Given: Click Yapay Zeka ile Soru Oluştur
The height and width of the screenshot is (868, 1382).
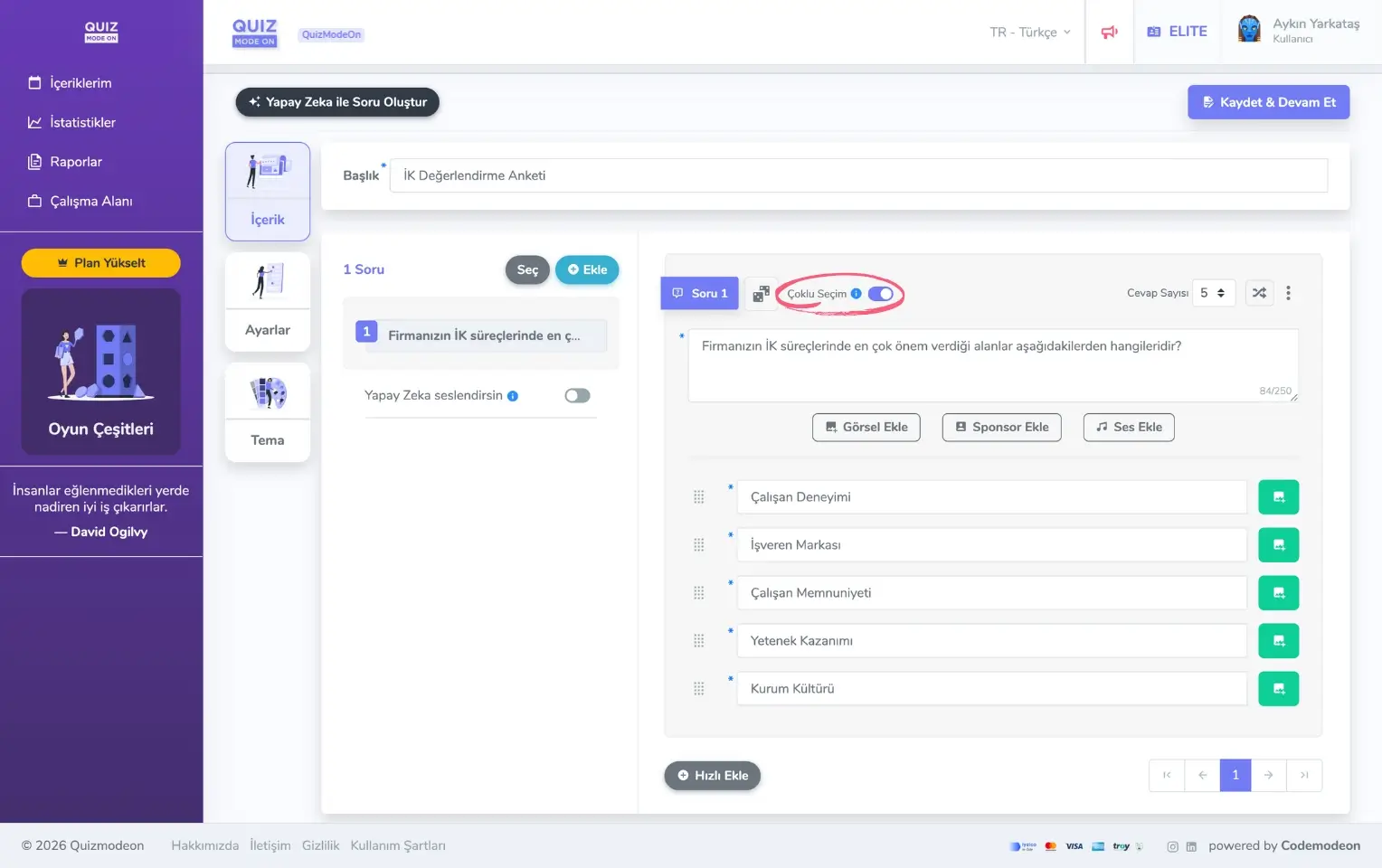Looking at the screenshot, I should point(337,102).
